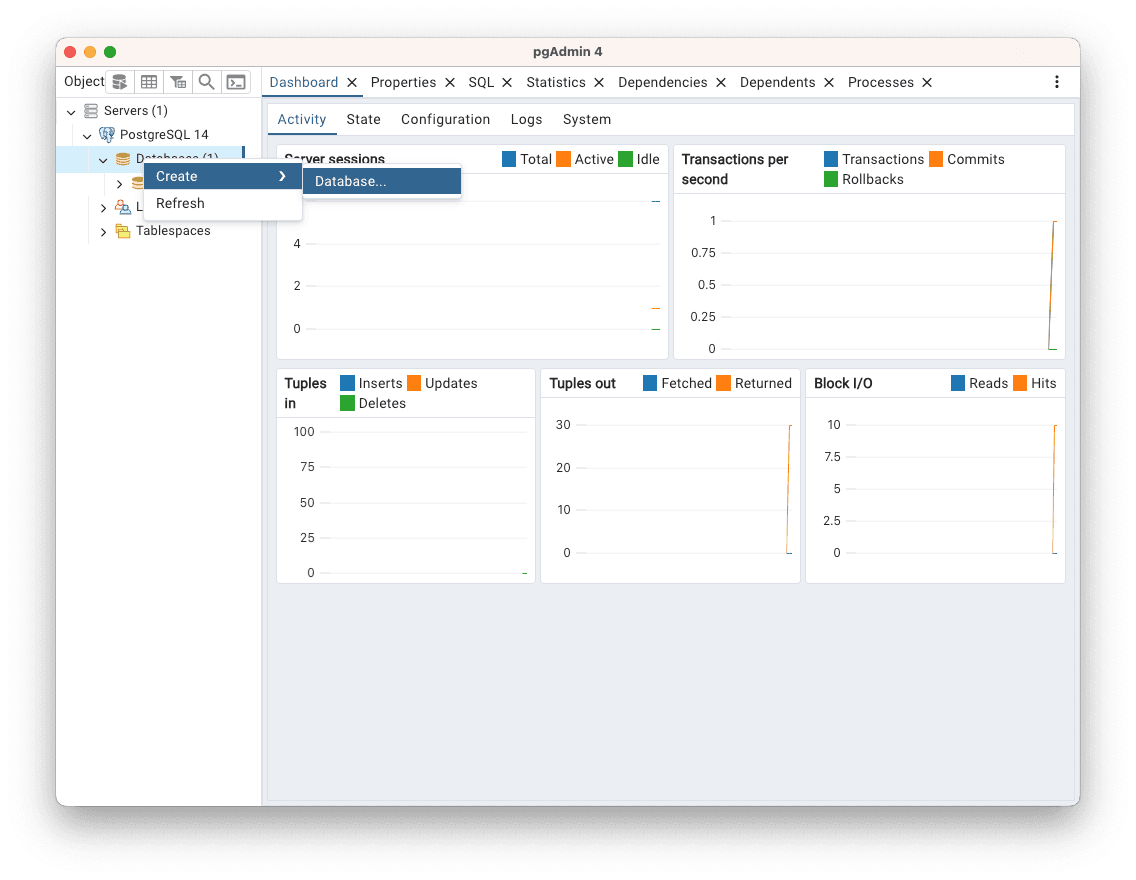Viewport: 1136px width, 880px height.
Task: Click the orange Hits legend swatch
Action: pyautogui.click(x=1019, y=383)
